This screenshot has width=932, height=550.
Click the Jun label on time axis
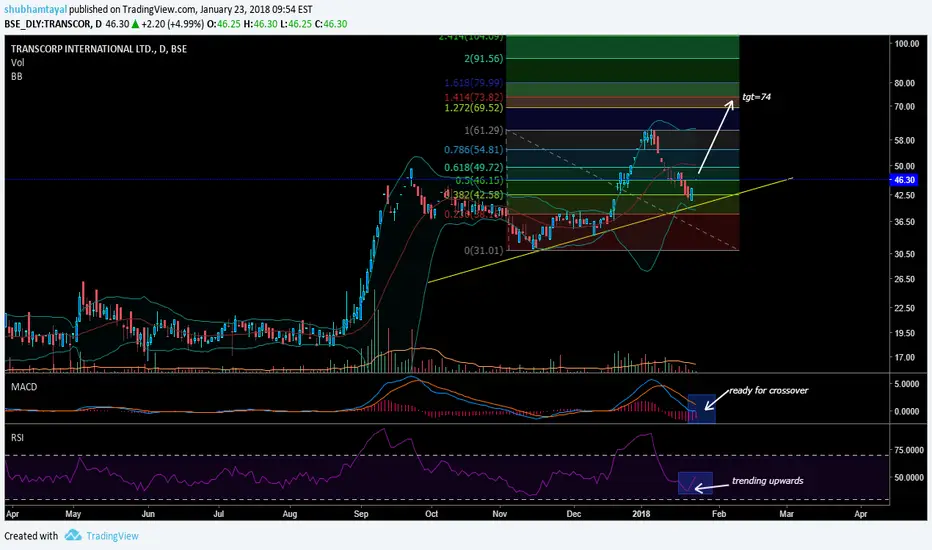pyautogui.click(x=148, y=513)
